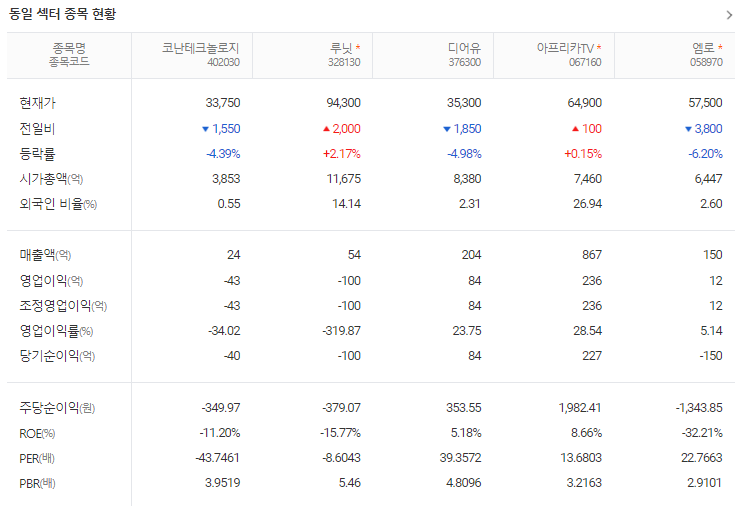Click the market cap value 7,460
Image resolution: width=738 pixels, height=506 pixels.
[x=588, y=179]
